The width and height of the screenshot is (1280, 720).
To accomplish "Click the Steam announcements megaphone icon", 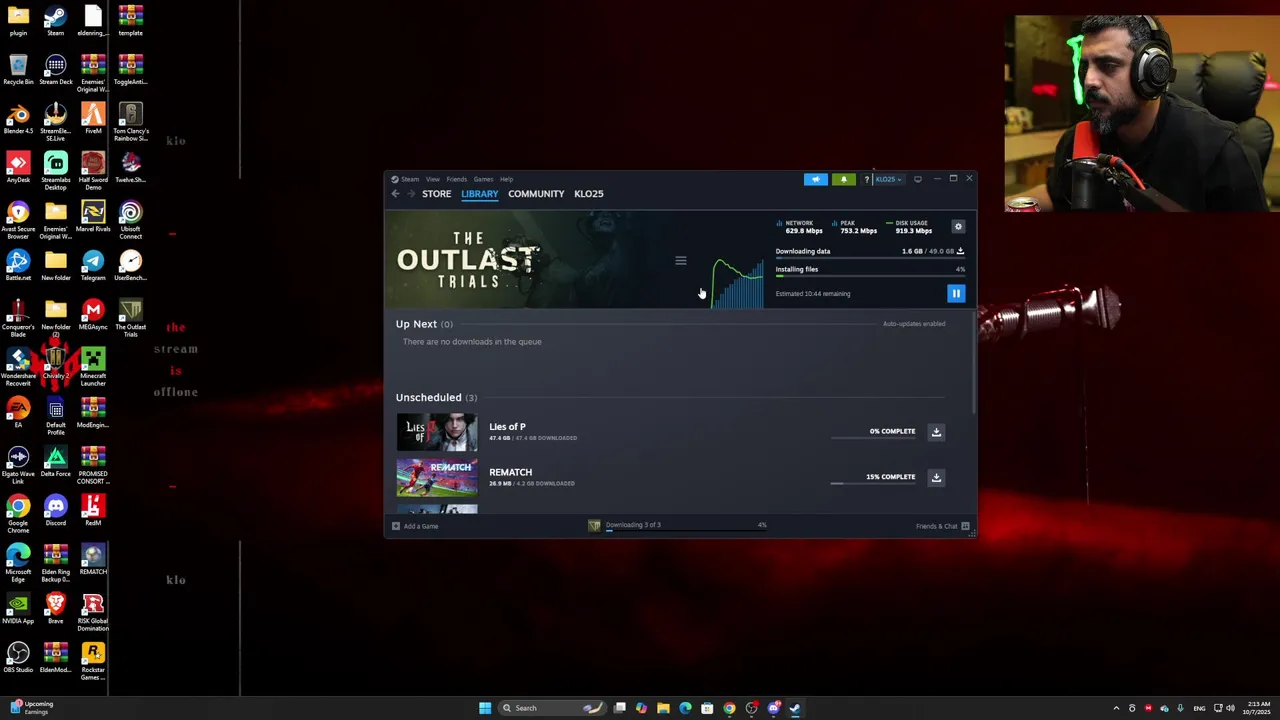I will pyautogui.click(x=816, y=179).
